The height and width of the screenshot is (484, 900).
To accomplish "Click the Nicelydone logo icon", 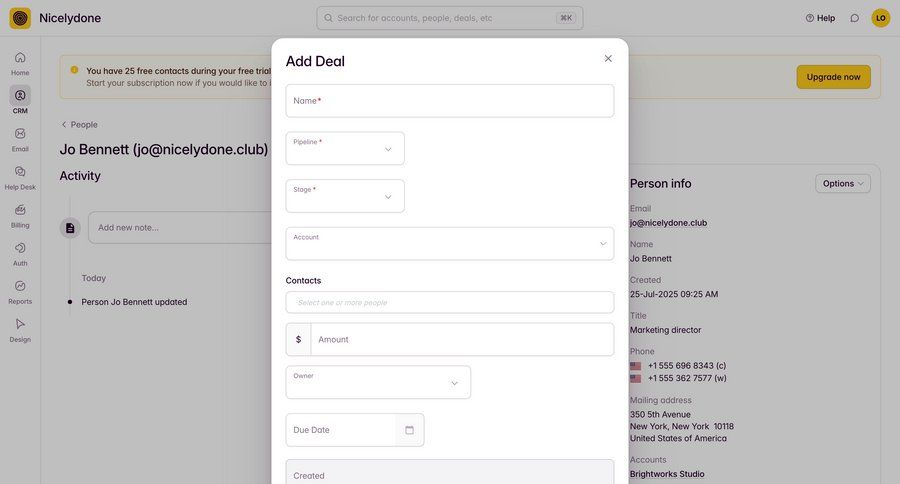I will pyautogui.click(x=20, y=18).
